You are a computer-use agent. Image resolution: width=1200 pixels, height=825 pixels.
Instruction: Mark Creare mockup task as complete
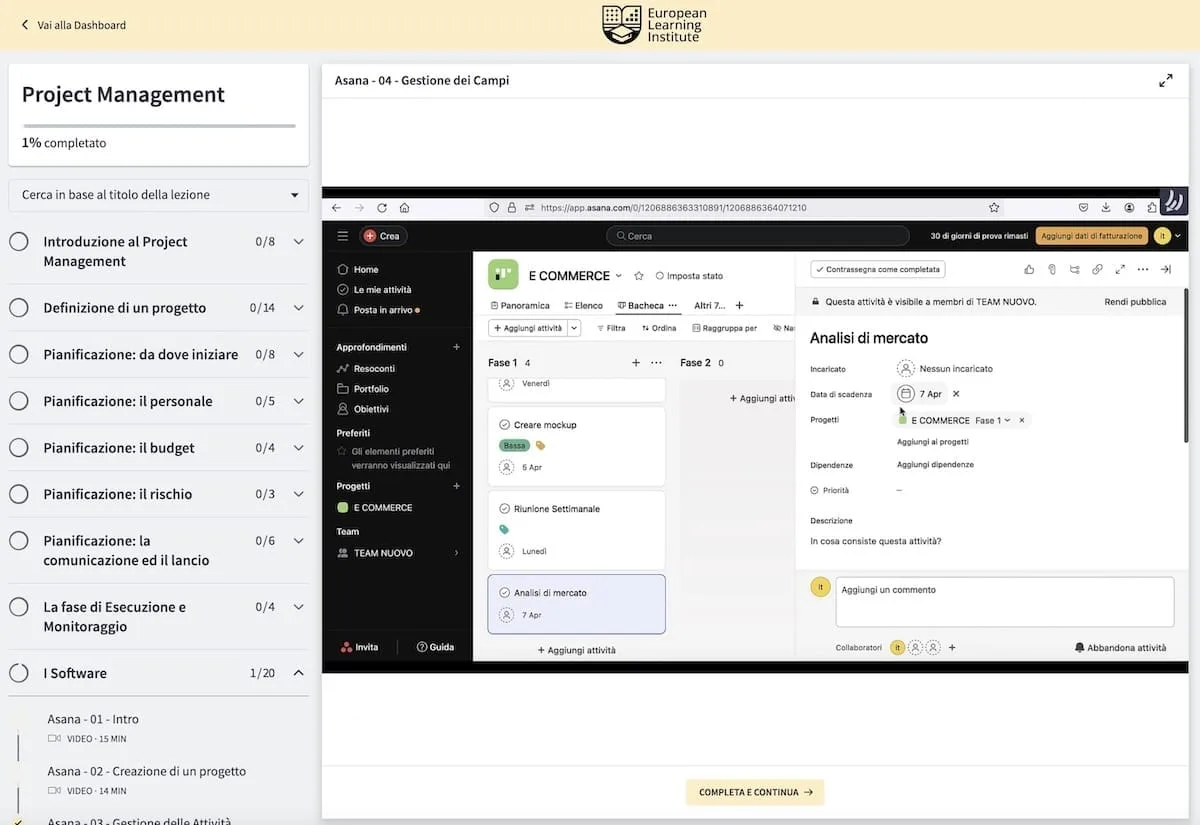point(505,425)
